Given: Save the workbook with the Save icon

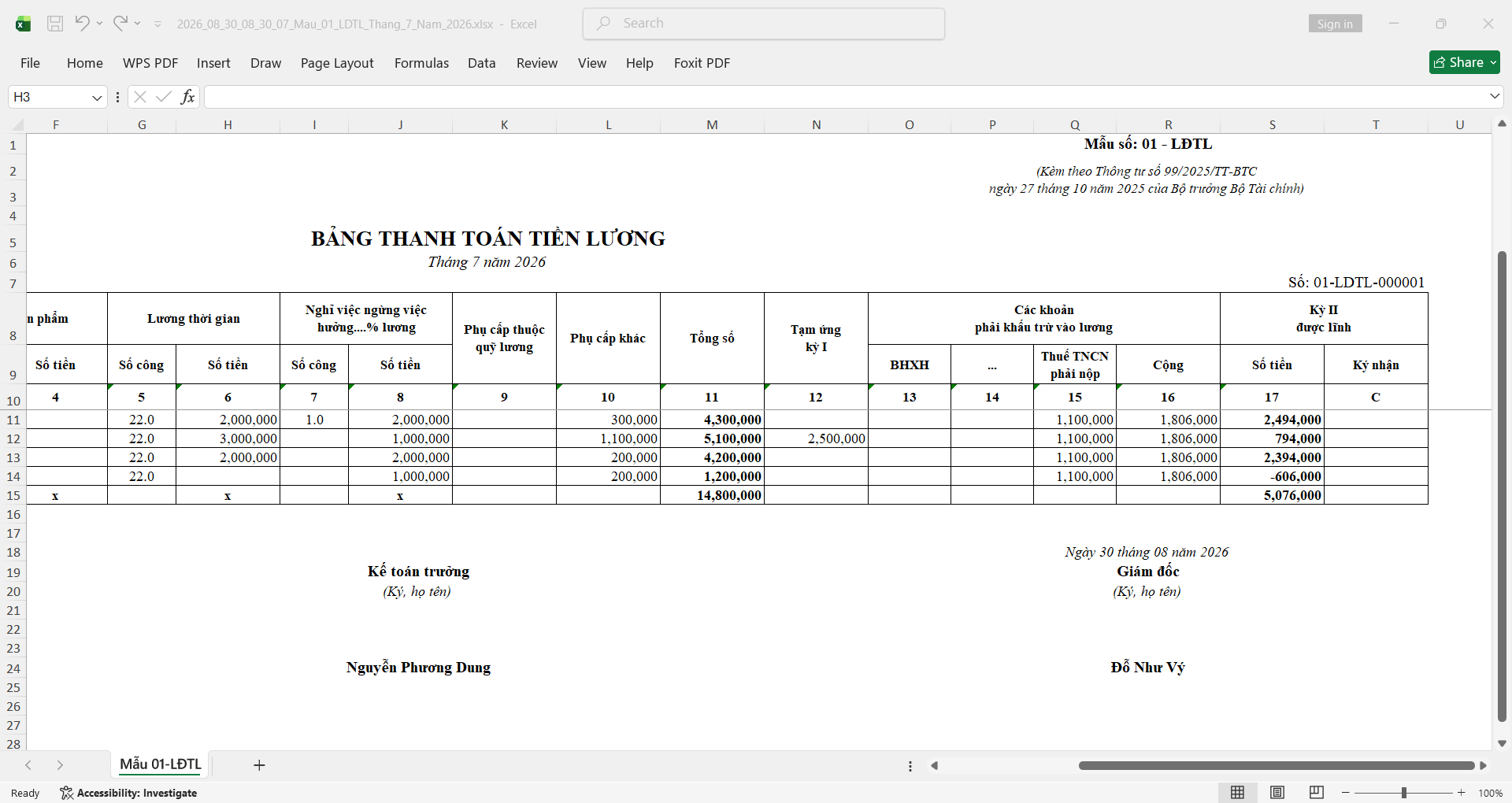Looking at the screenshot, I should point(55,24).
